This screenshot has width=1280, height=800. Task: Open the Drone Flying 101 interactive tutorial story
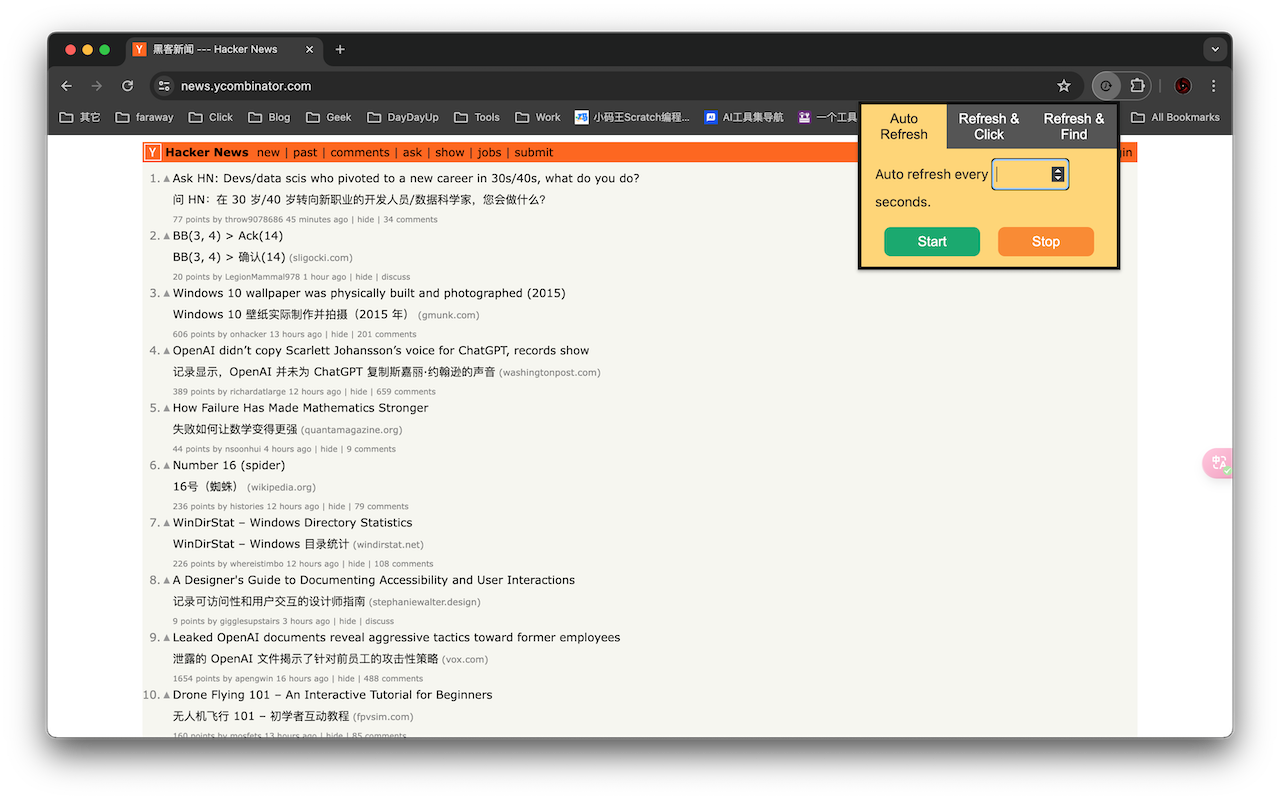(333, 695)
